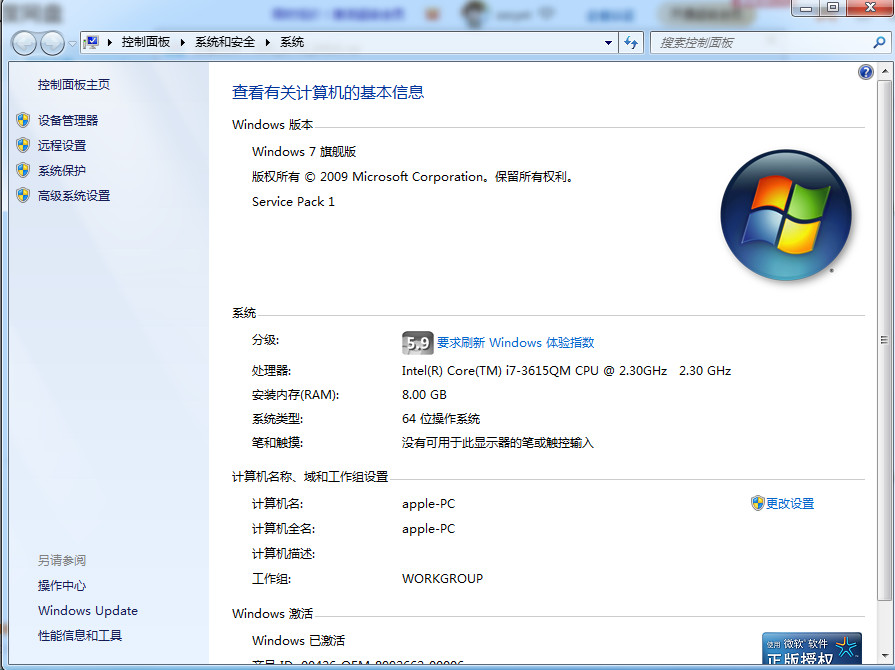
Task: Maximize the System window
Action: tap(833, 7)
